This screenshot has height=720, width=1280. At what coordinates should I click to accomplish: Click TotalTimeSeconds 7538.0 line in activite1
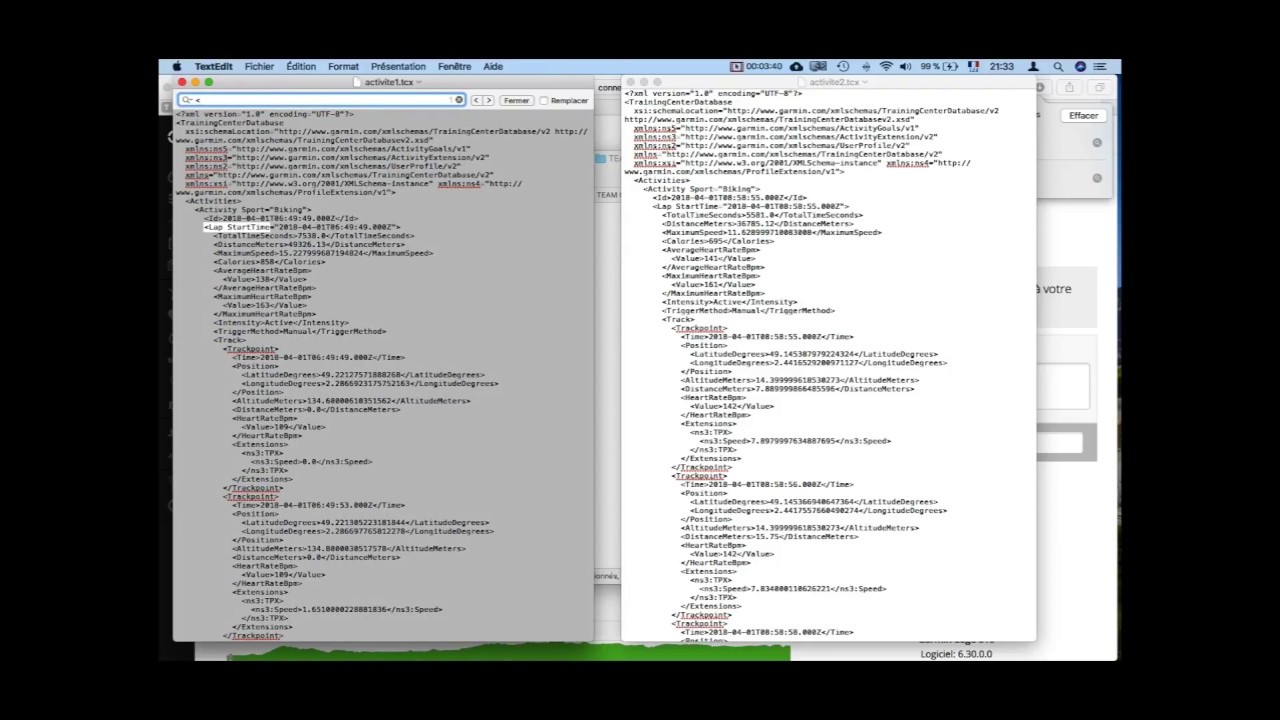point(313,236)
